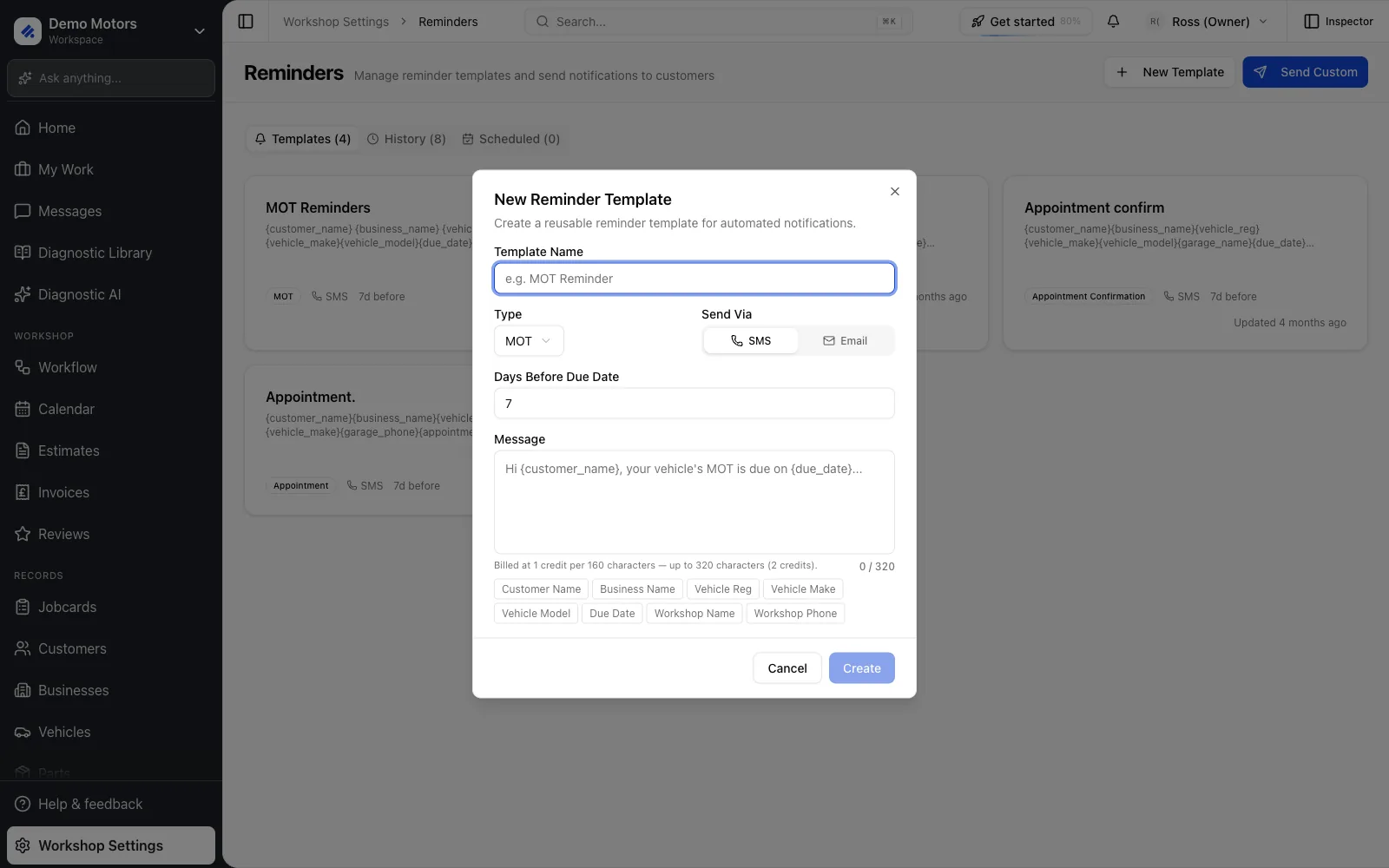Switch to the History (8) tab

pos(406,139)
